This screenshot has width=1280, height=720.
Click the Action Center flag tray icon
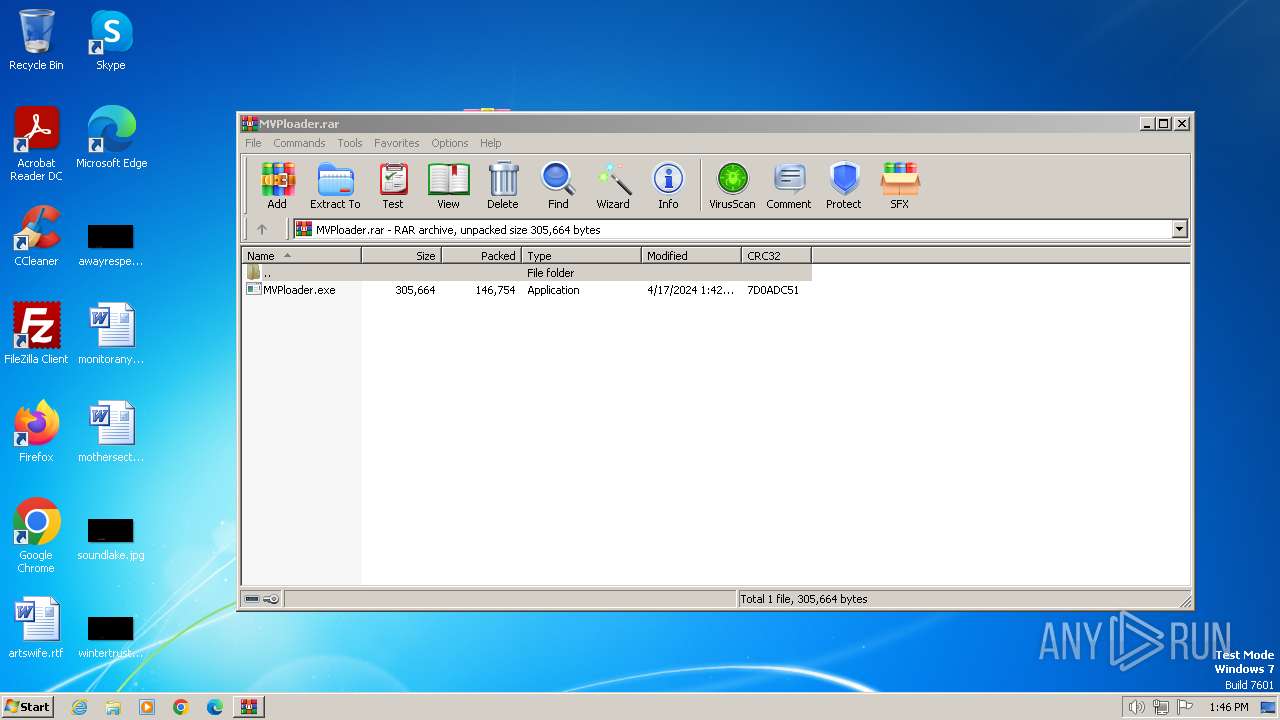1185,707
